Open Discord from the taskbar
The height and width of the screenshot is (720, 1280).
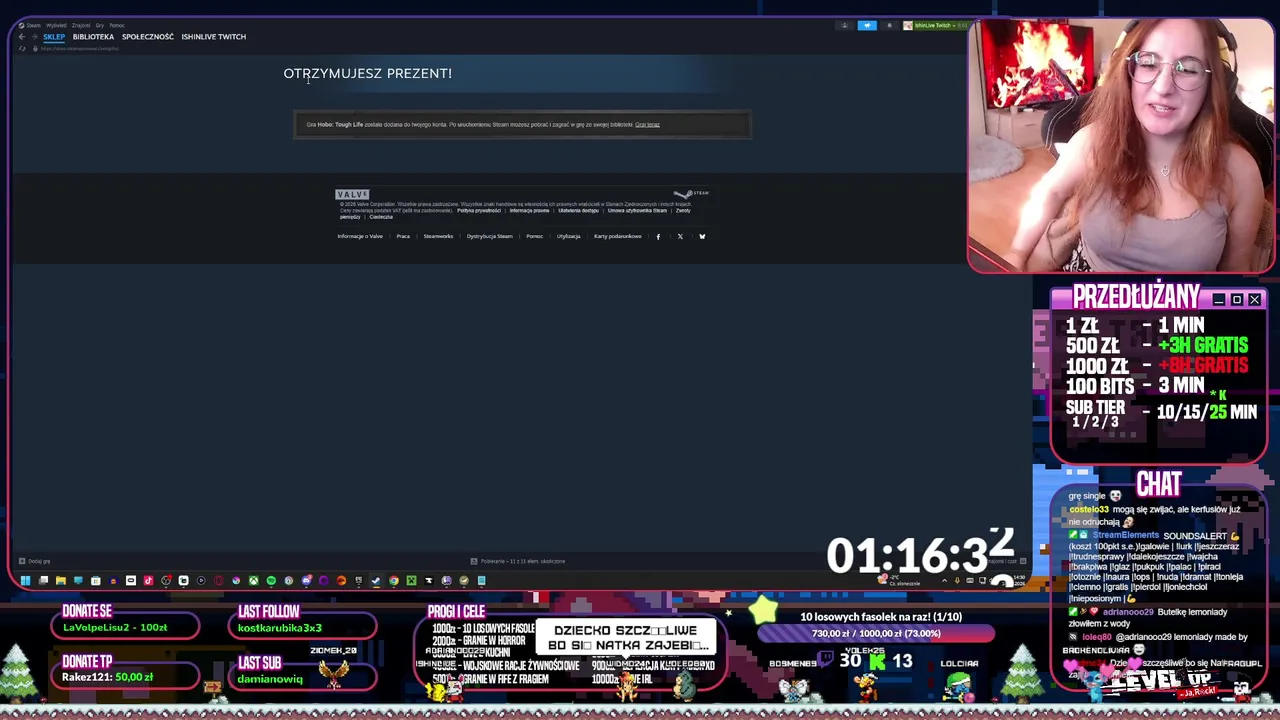pos(307,580)
